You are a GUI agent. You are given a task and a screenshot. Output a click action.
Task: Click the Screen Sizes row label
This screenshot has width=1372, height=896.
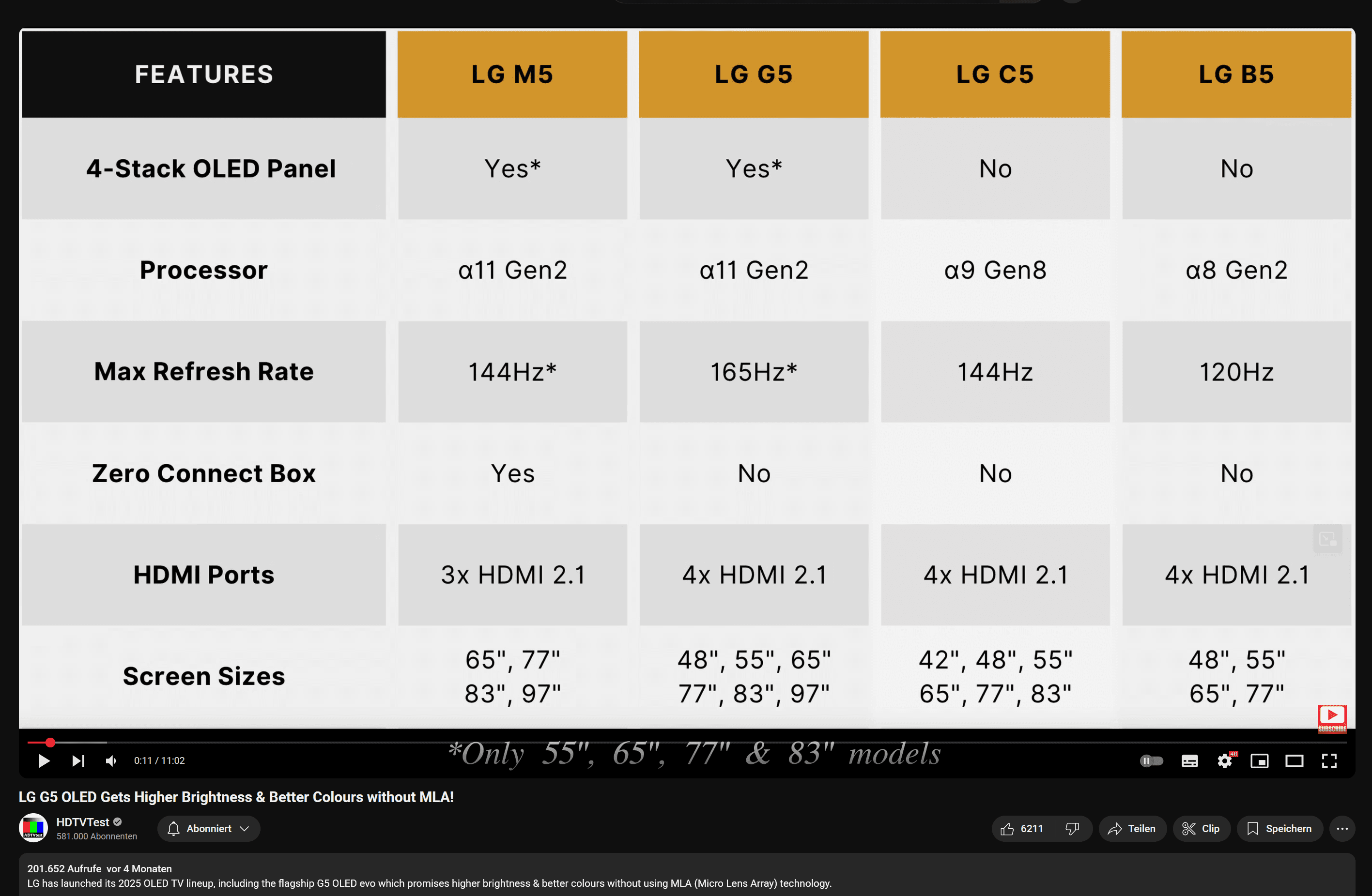tap(203, 676)
